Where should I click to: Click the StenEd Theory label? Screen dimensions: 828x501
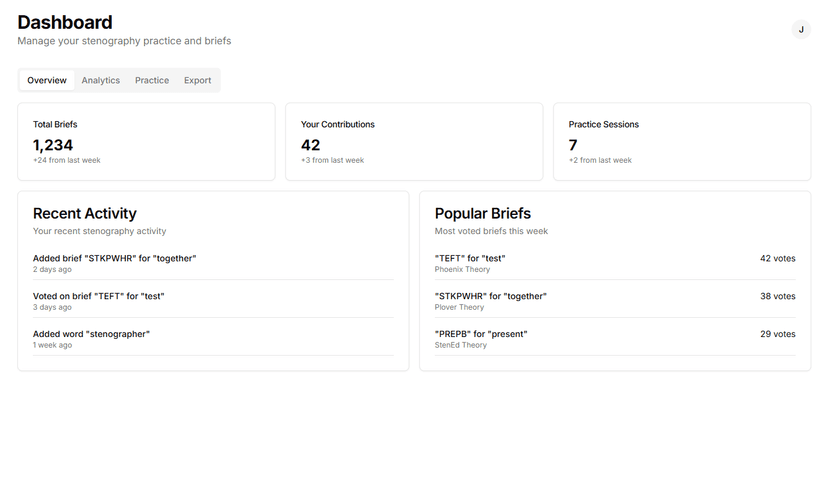[x=460, y=345]
